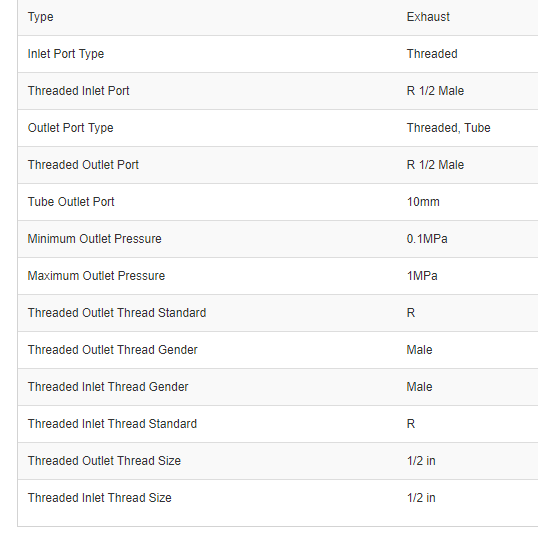Click the 10mm value
Screen dimensions: 538x536
point(423,202)
